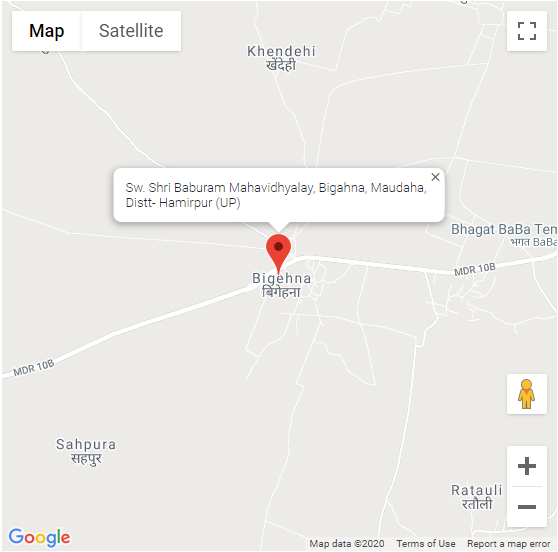Switch to Map view
This screenshot has width=558, height=552.
47,31
